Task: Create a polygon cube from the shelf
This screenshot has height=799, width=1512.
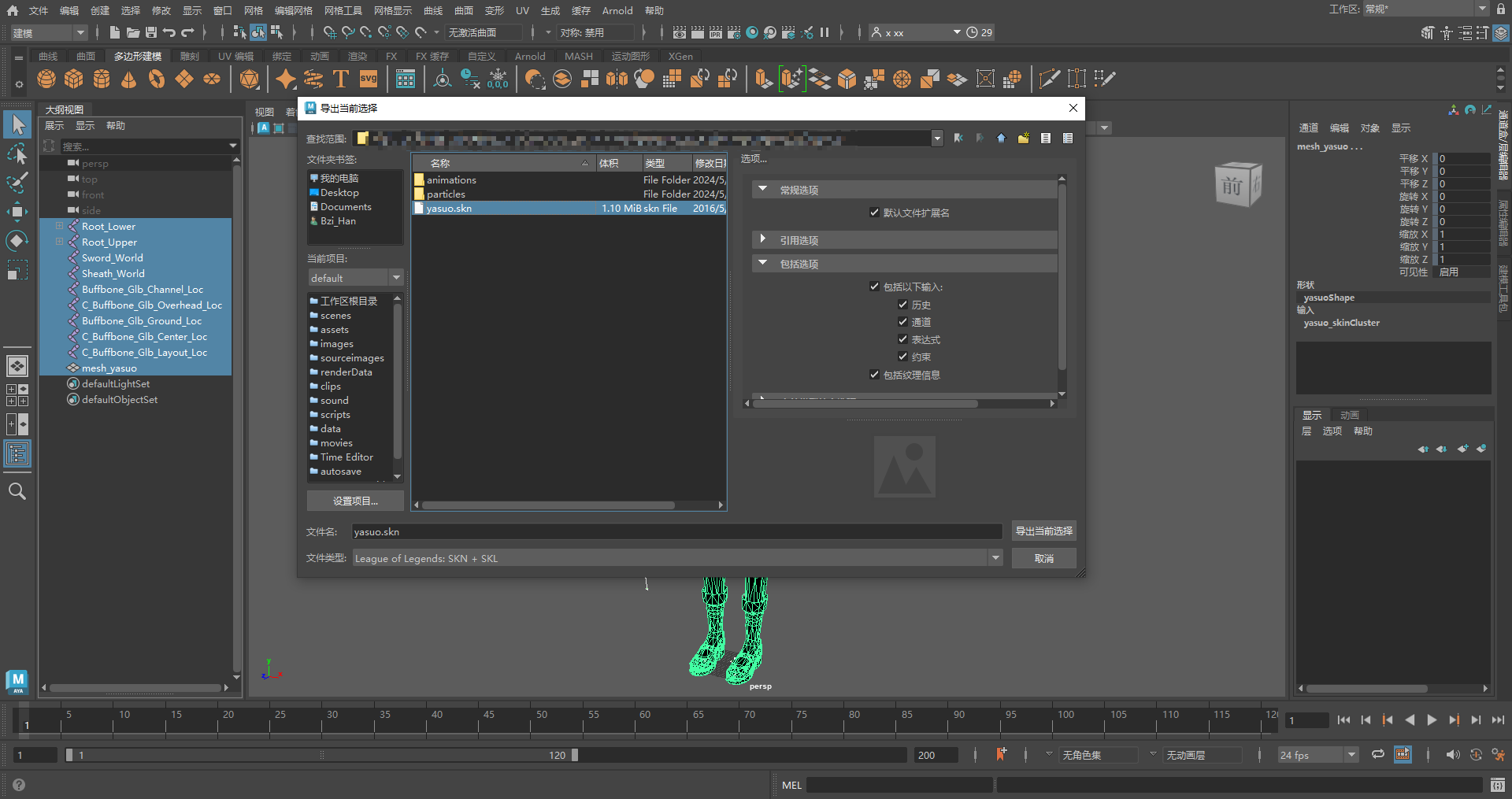Action: click(74, 79)
